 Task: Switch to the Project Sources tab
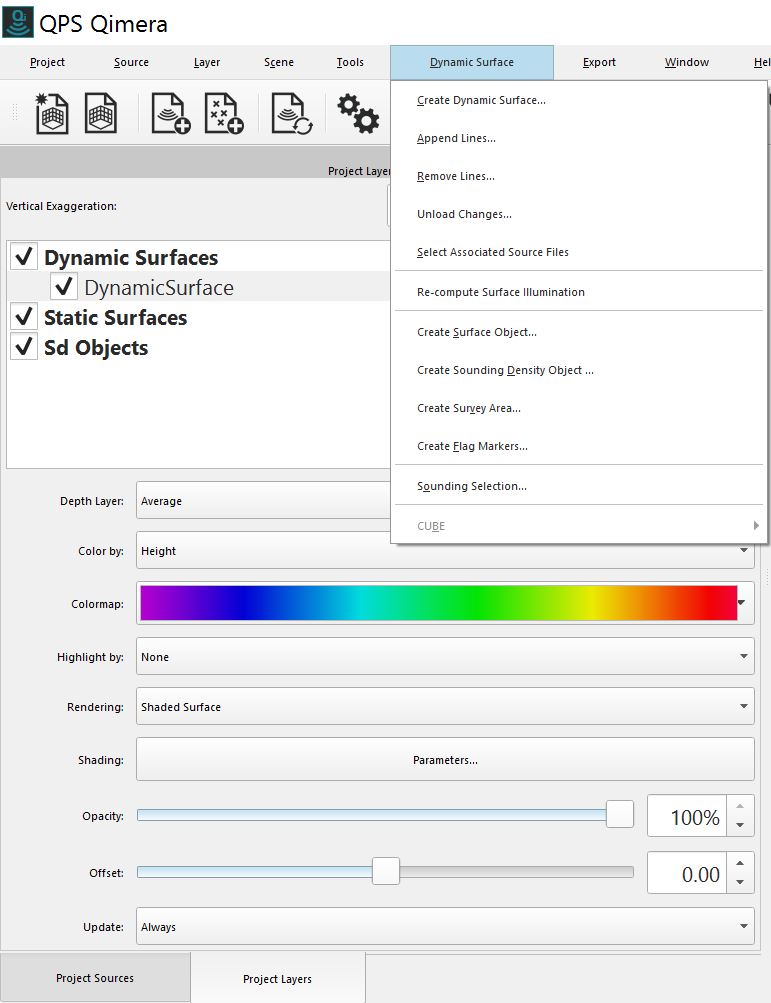[x=95, y=978]
